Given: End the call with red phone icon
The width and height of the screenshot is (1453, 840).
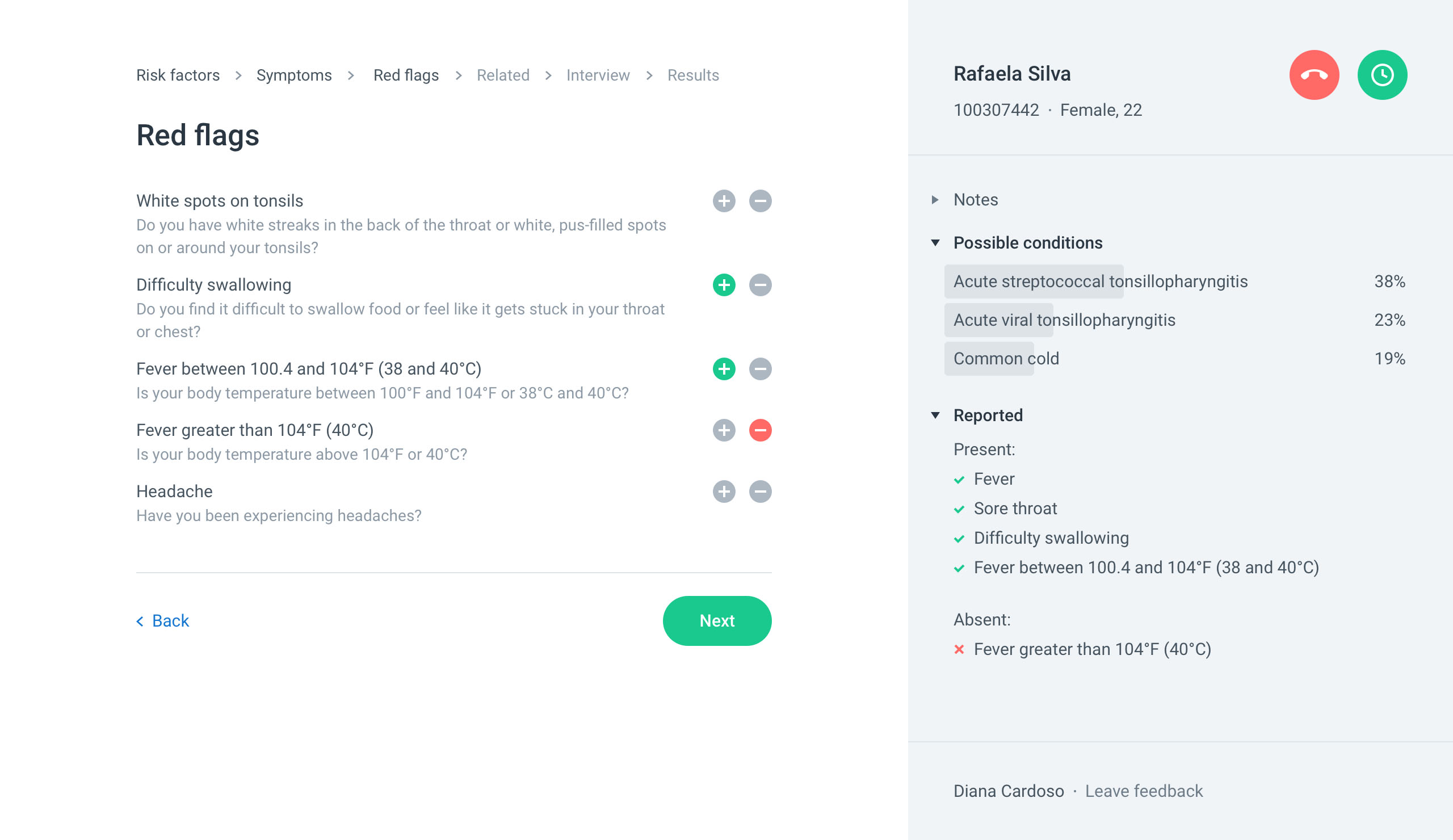Looking at the screenshot, I should click(1314, 75).
